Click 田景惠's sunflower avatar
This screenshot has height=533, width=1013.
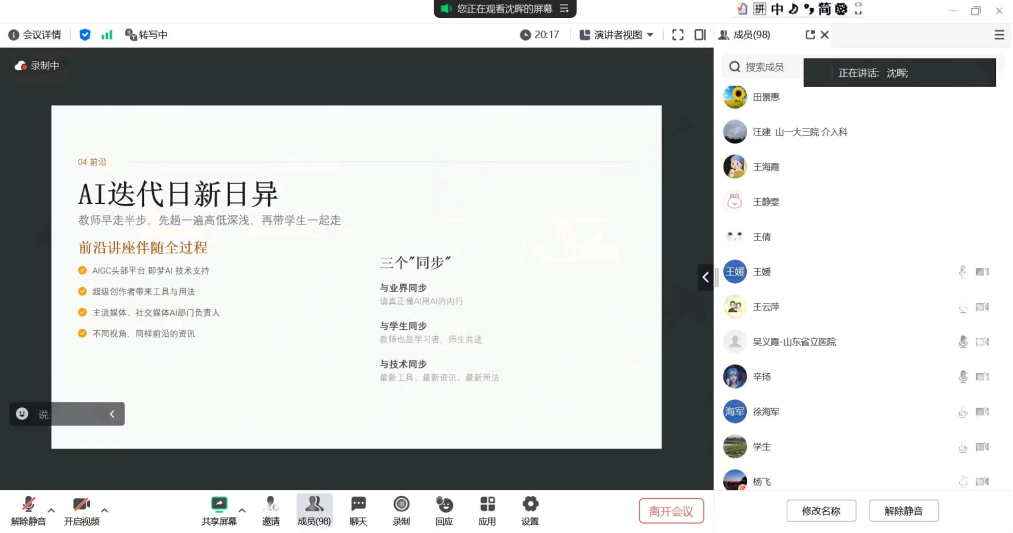(735, 97)
